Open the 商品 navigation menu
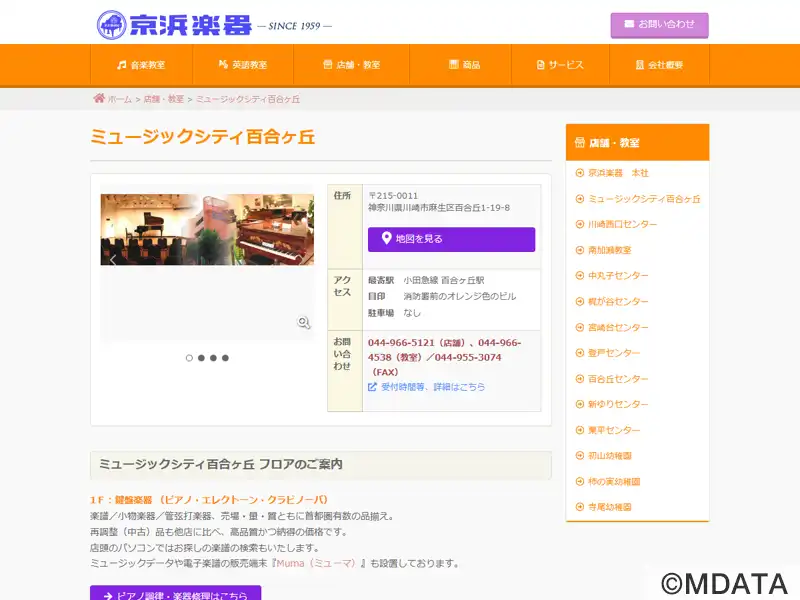 [464, 65]
